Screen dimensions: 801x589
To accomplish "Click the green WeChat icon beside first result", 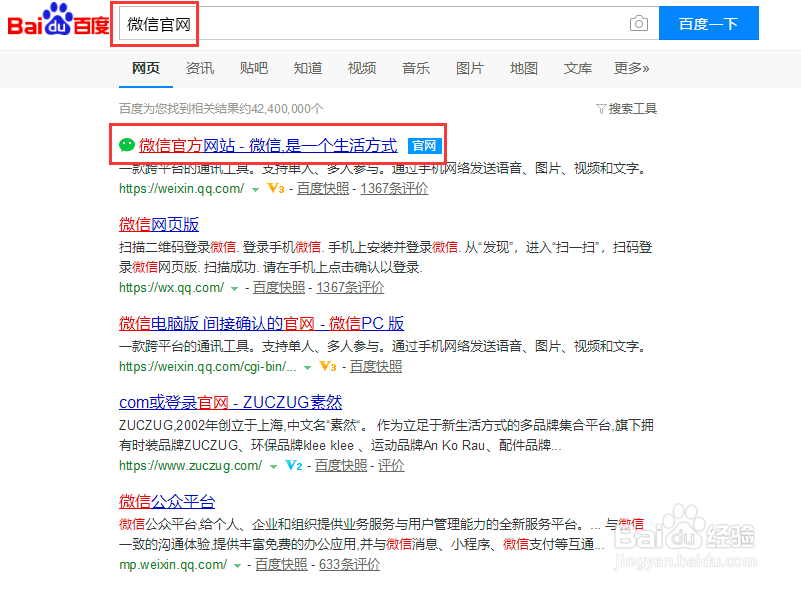I will [x=127, y=145].
